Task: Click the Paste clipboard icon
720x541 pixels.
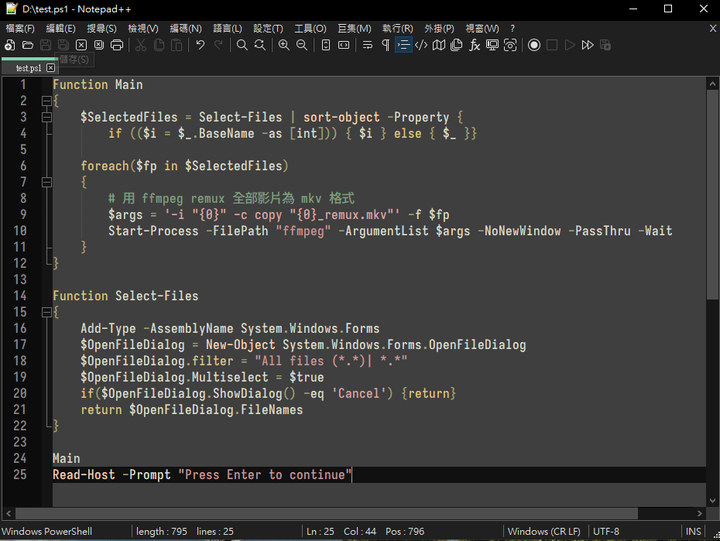Action: 176,45
